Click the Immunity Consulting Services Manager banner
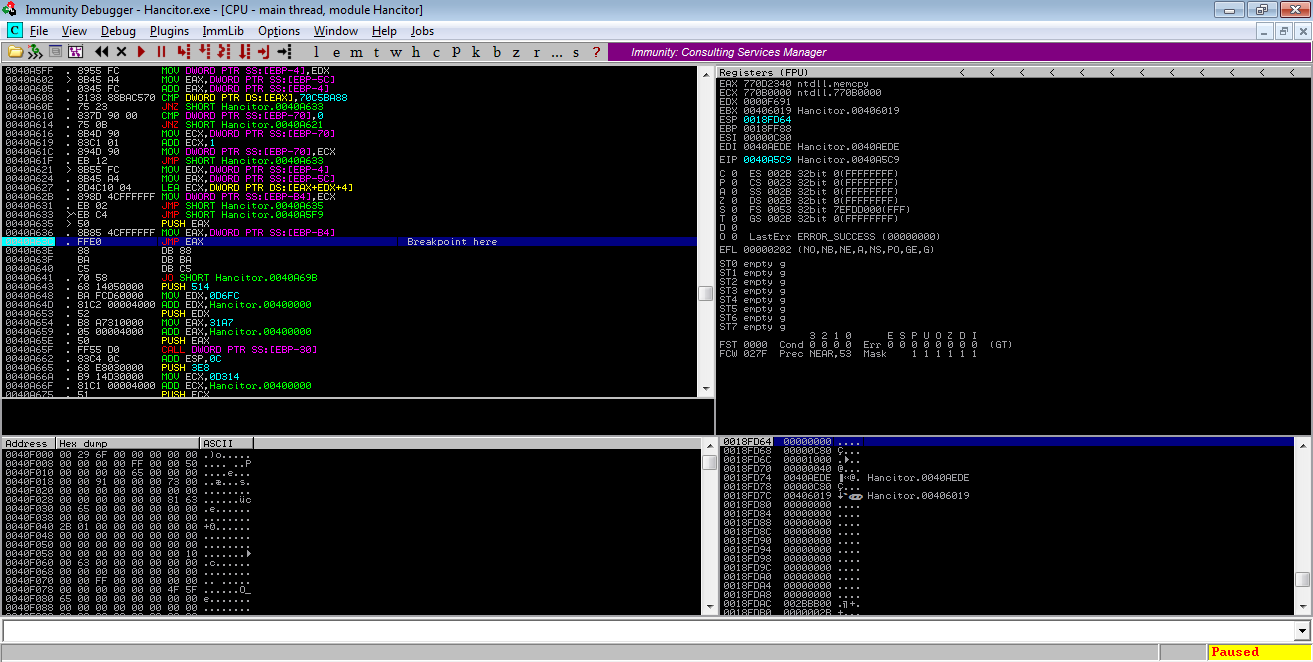The height and width of the screenshot is (662, 1313). 959,52
